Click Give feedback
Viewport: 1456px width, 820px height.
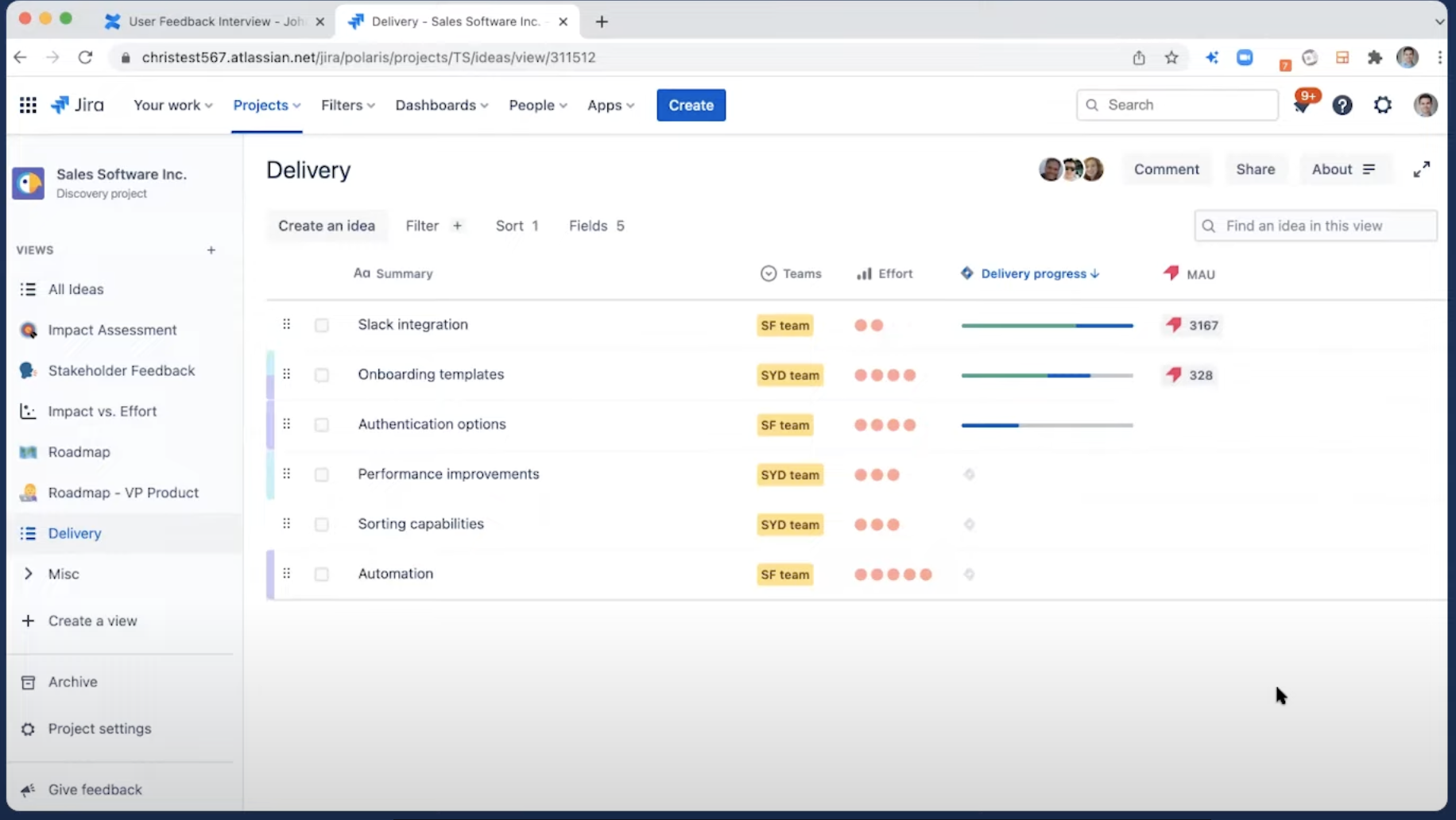(95, 790)
